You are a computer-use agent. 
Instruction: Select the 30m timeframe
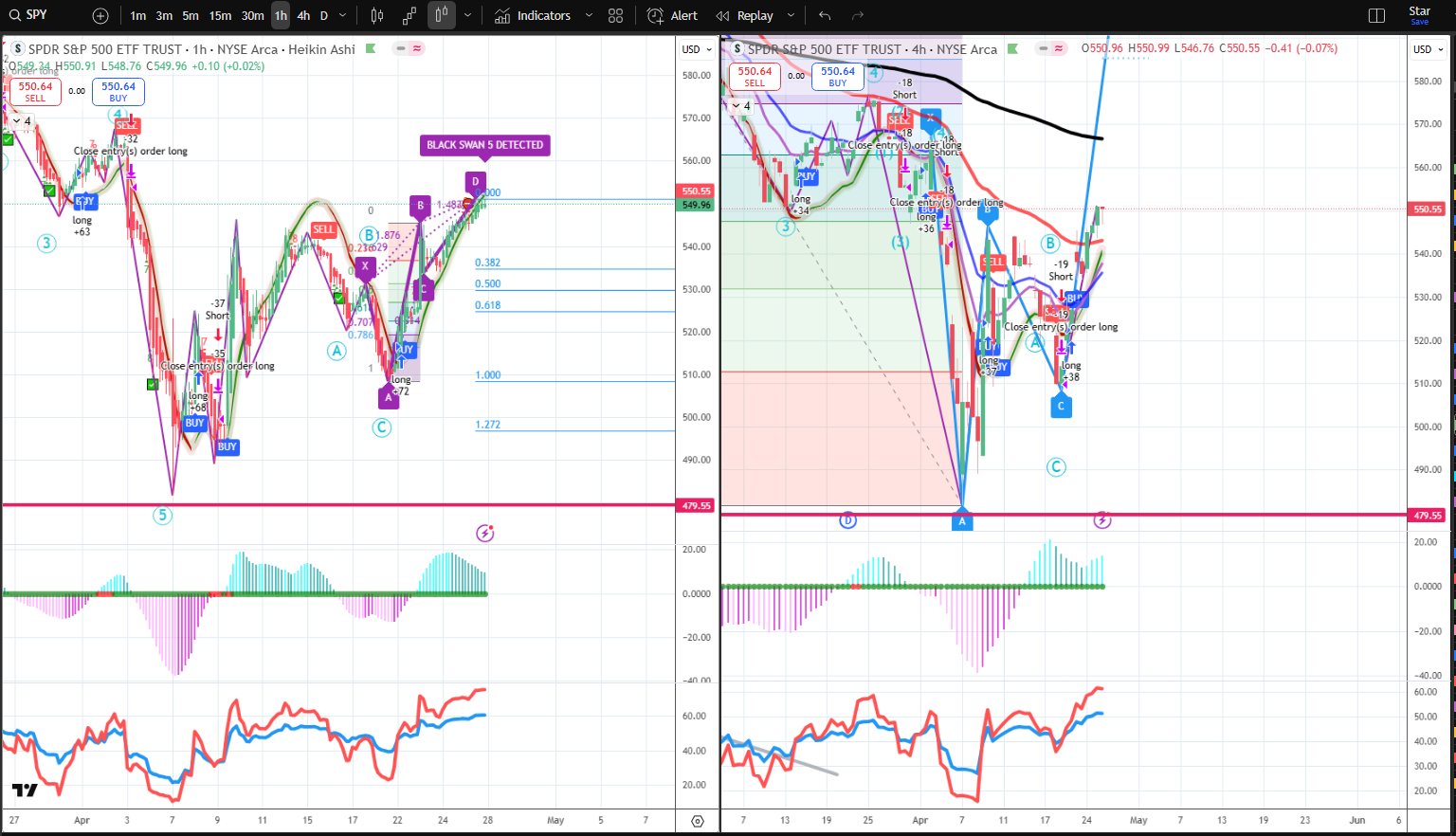(252, 16)
